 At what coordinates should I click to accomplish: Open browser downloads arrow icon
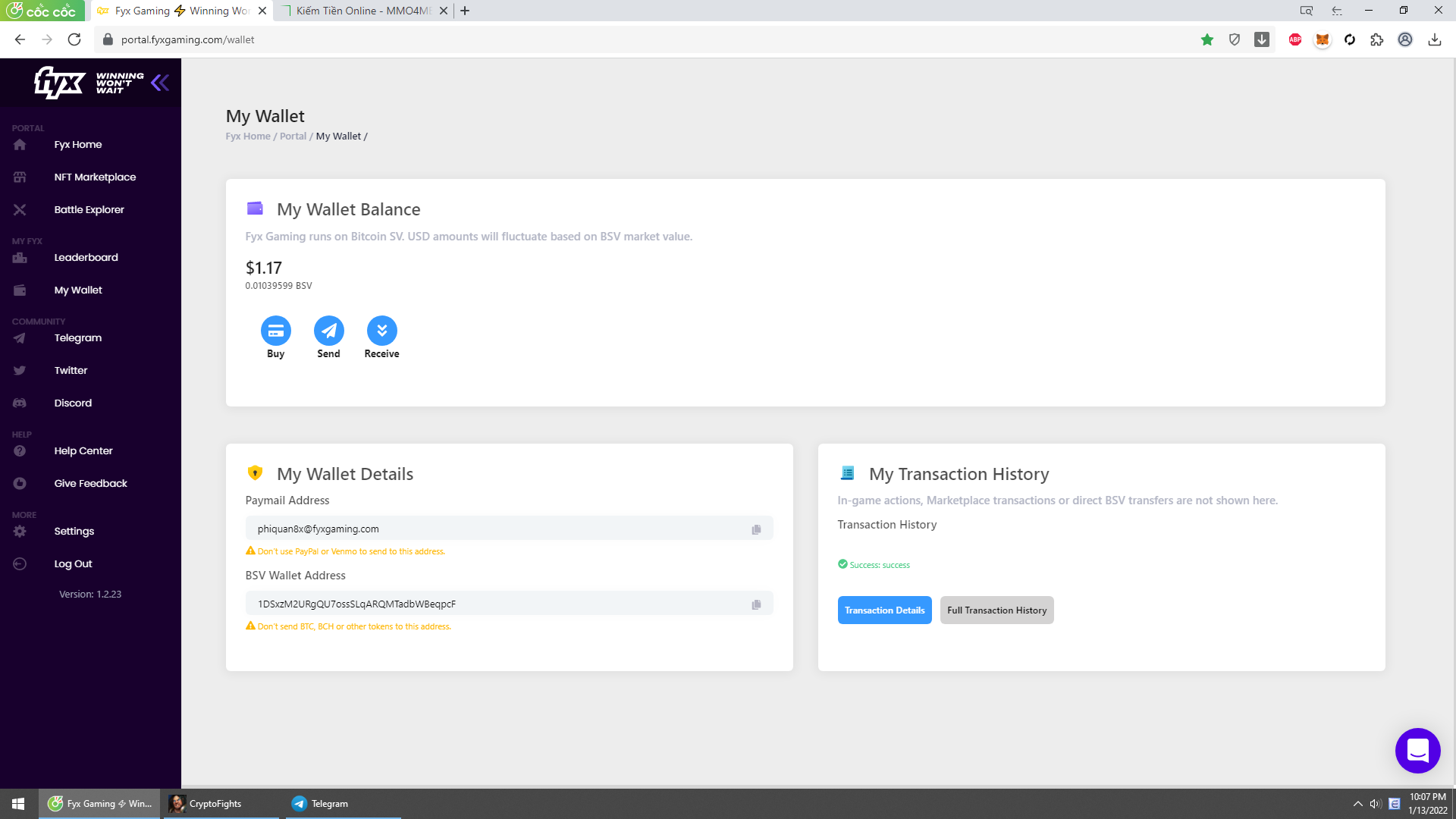click(1434, 39)
